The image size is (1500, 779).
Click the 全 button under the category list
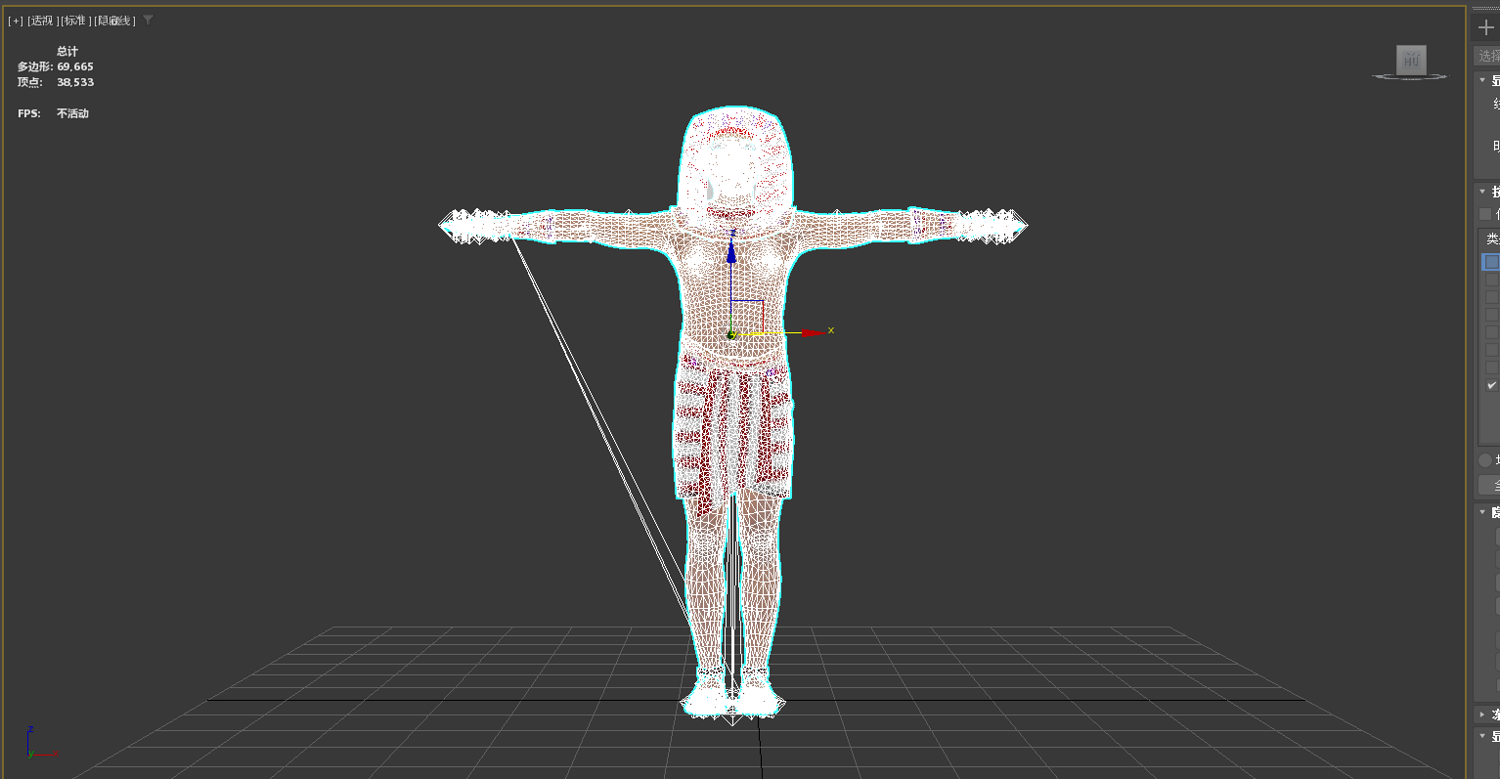tap(1489, 485)
